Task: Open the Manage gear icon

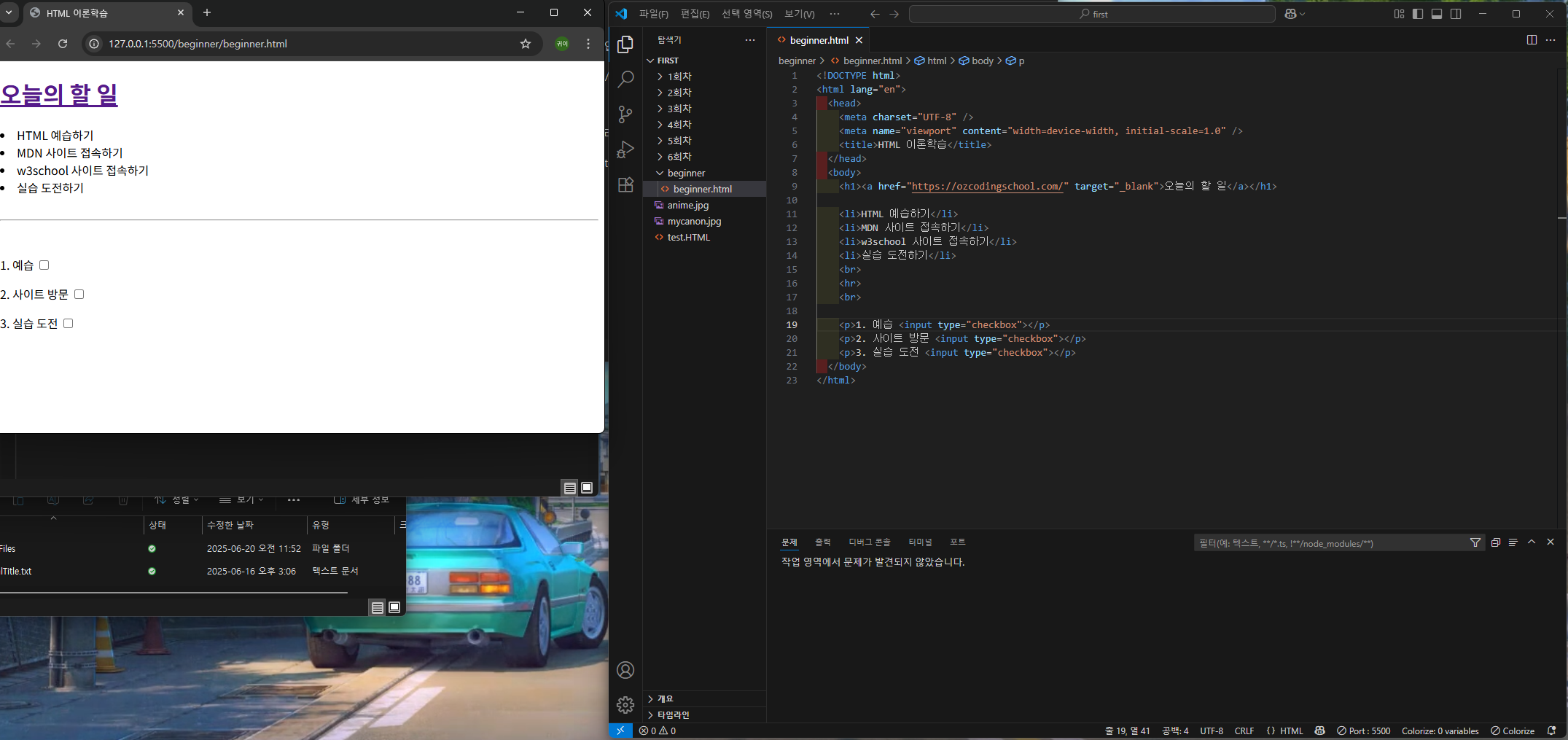Action: [x=625, y=704]
